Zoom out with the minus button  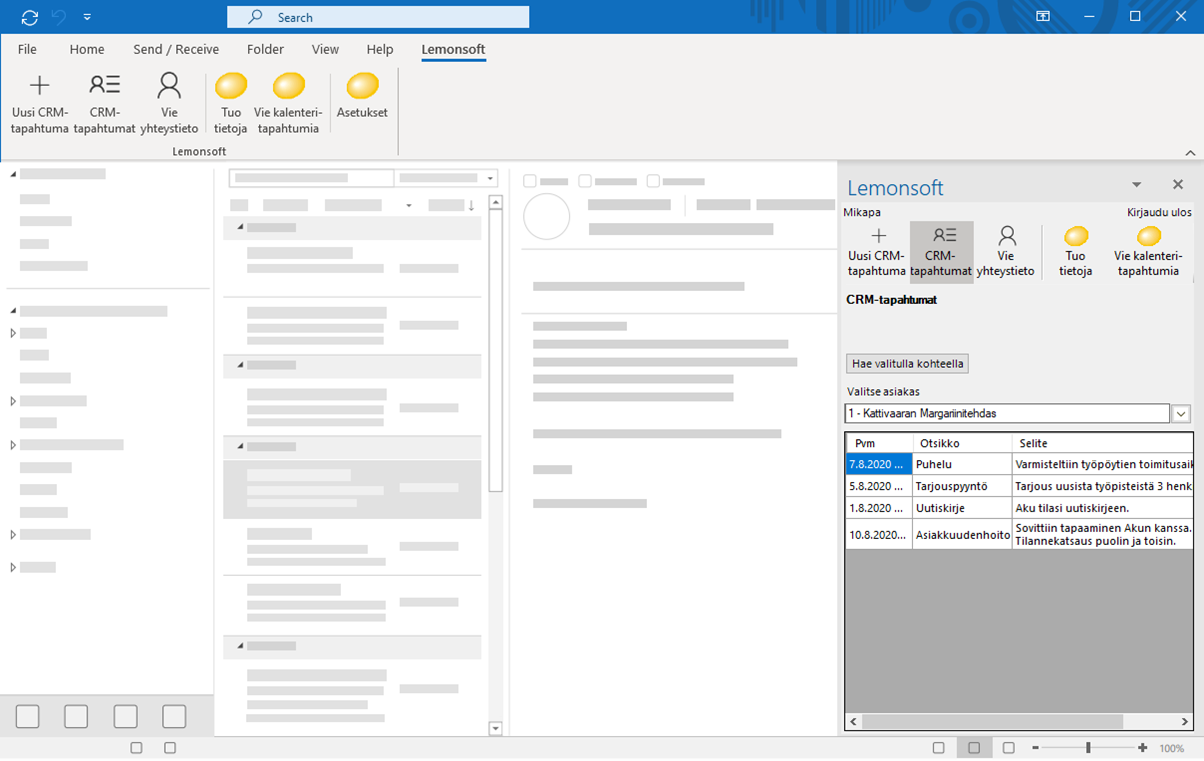(1036, 748)
